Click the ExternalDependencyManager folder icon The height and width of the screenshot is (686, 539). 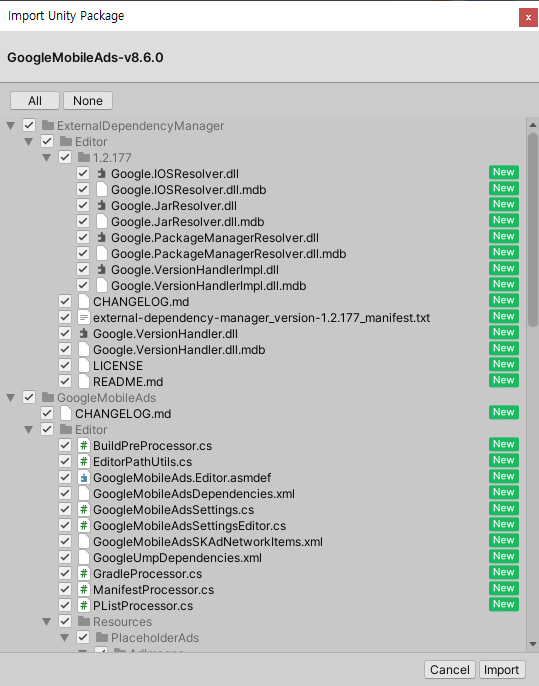click(x=48, y=126)
